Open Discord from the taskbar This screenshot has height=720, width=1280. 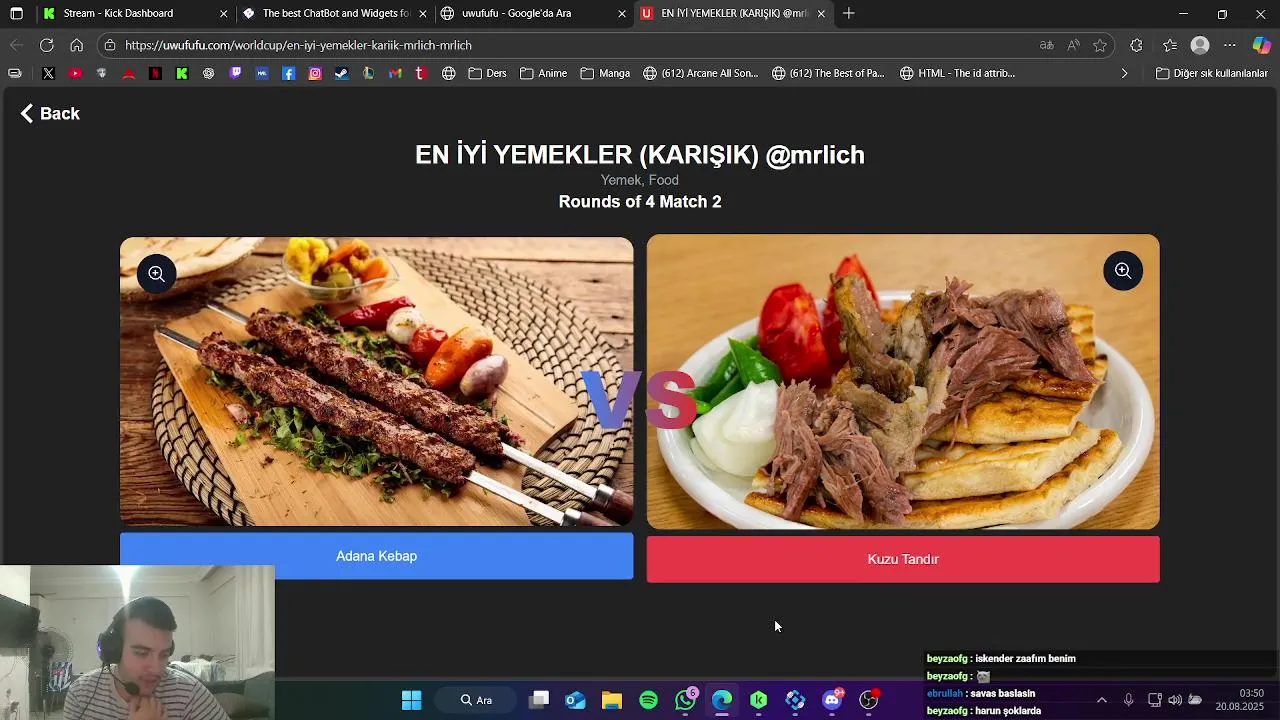click(x=832, y=700)
